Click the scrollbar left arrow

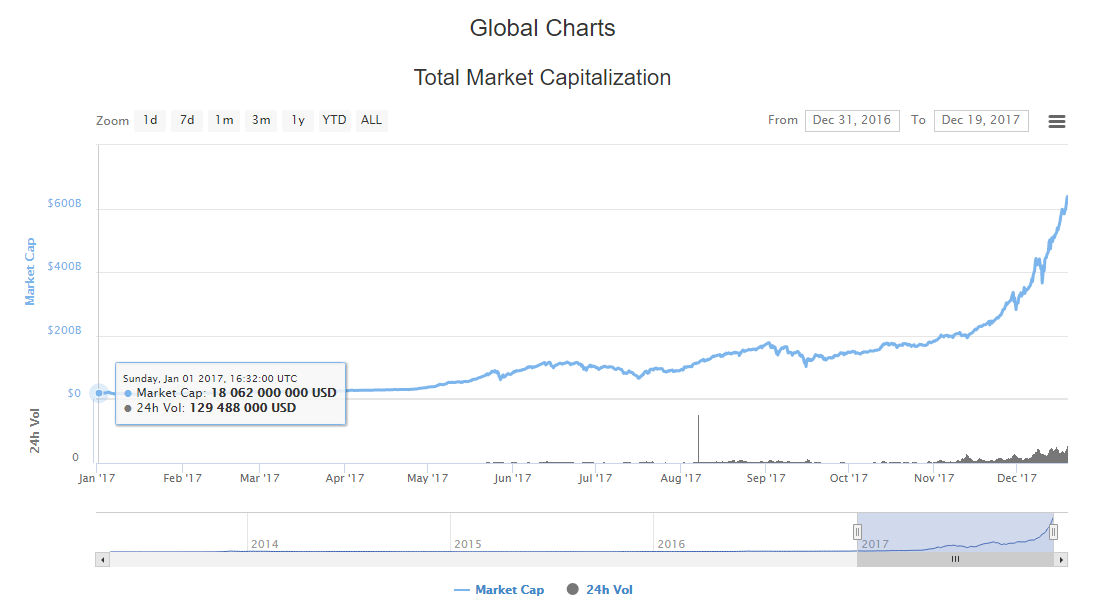pos(102,559)
